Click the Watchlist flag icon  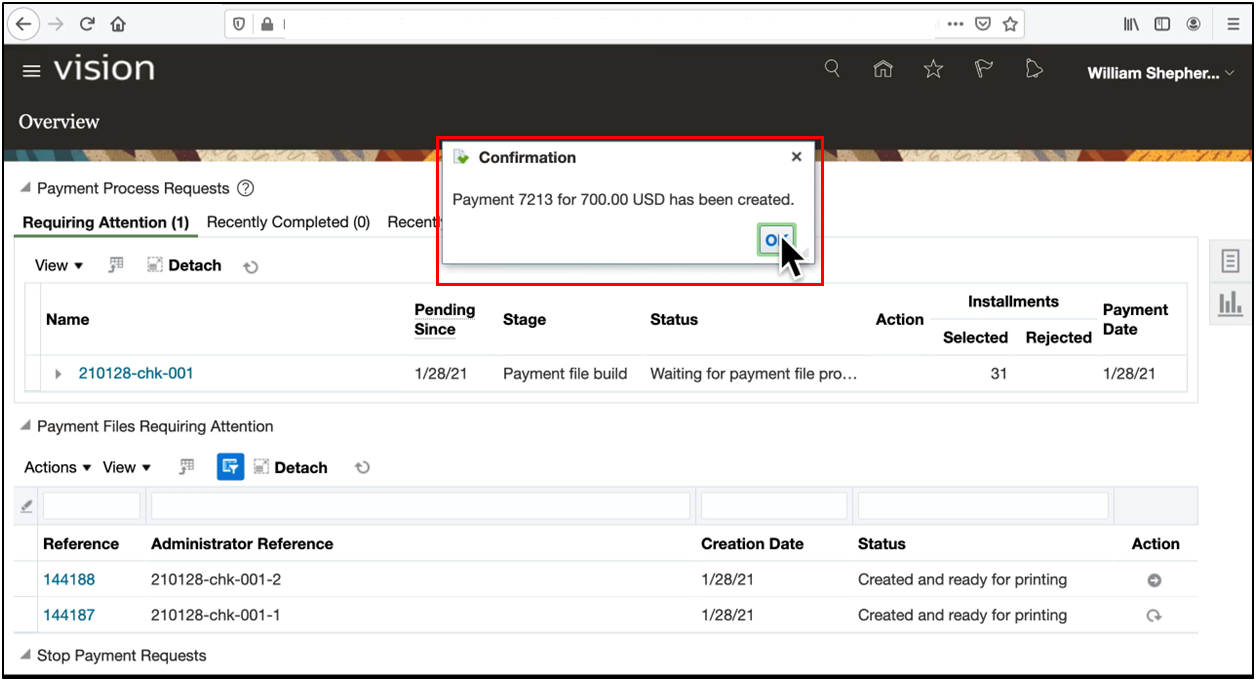(983, 68)
